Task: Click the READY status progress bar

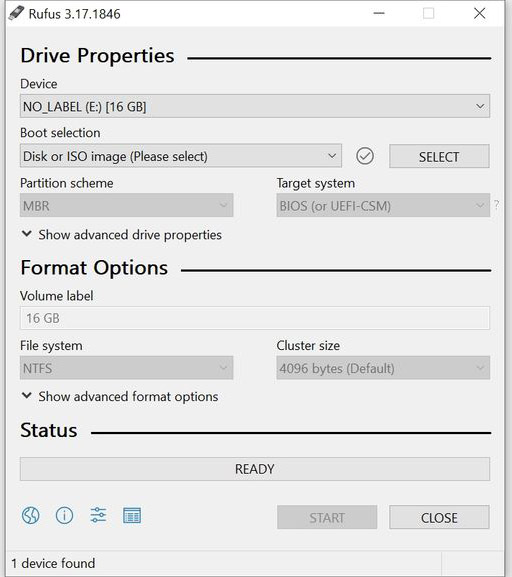Action: (x=255, y=469)
